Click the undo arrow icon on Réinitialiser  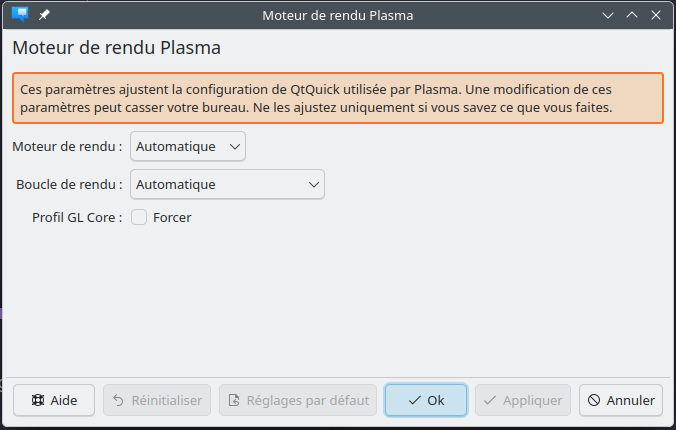(118, 400)
